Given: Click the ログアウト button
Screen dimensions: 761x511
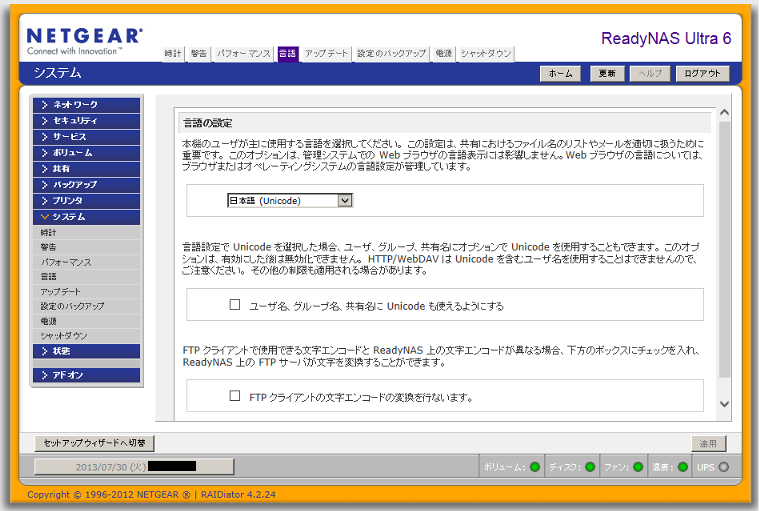Looking at the screenshot, I should coord(702,74).
